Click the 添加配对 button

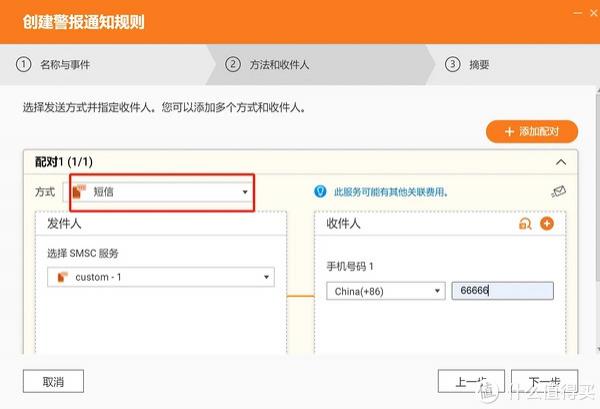(x=531, y=131)
